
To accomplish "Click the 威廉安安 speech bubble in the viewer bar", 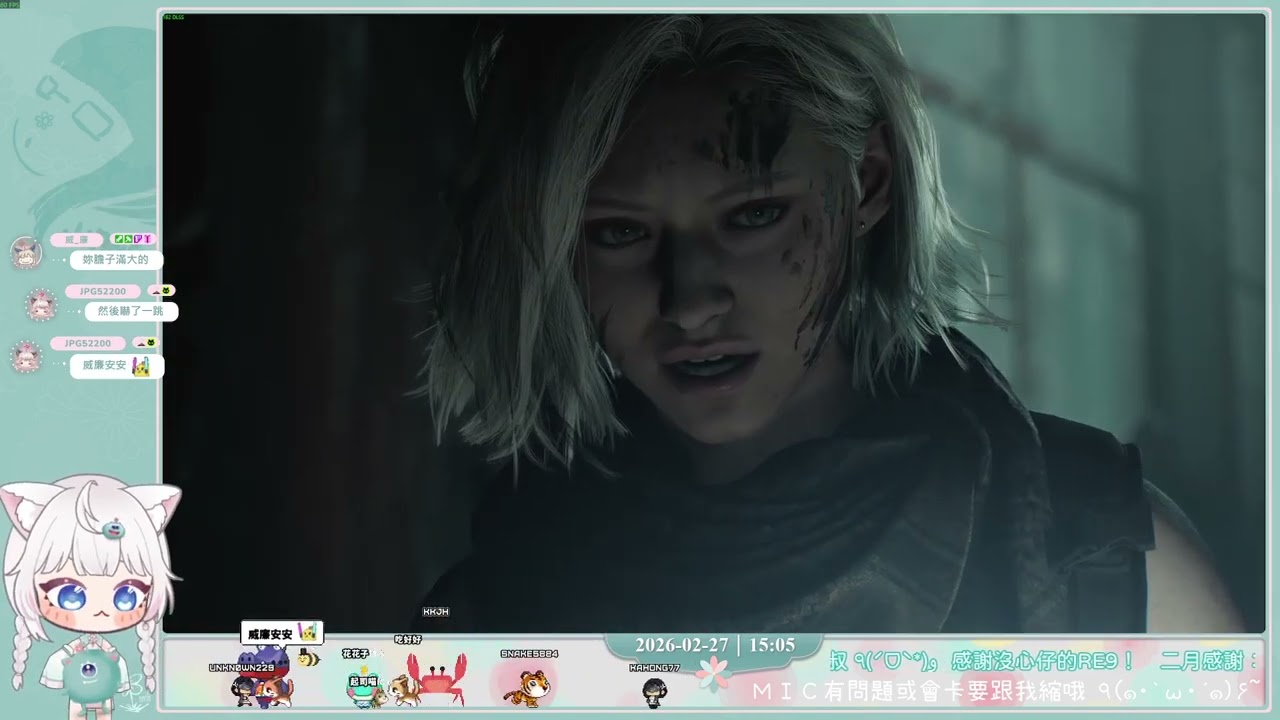I will (x=282, y=633).
